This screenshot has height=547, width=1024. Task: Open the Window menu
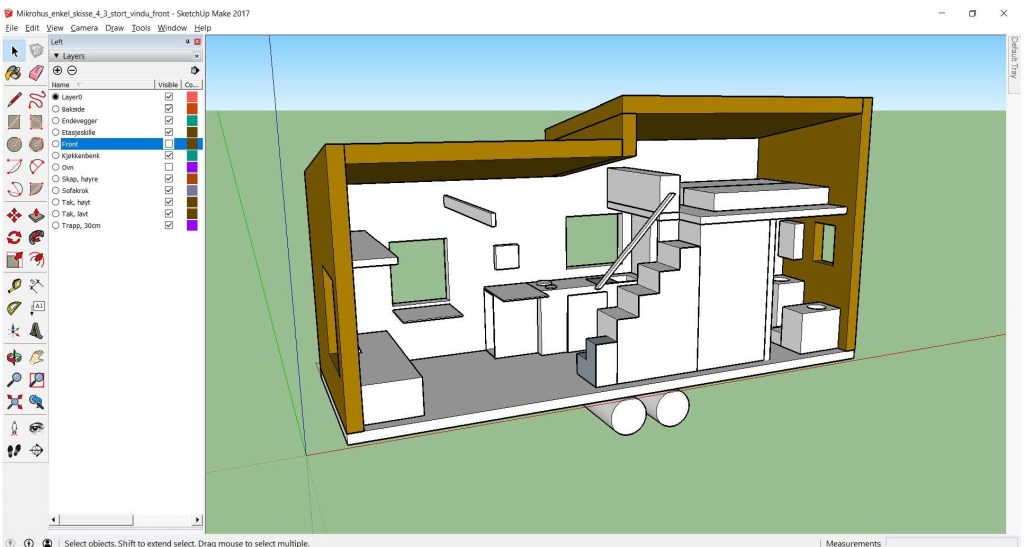coord(172,28)
